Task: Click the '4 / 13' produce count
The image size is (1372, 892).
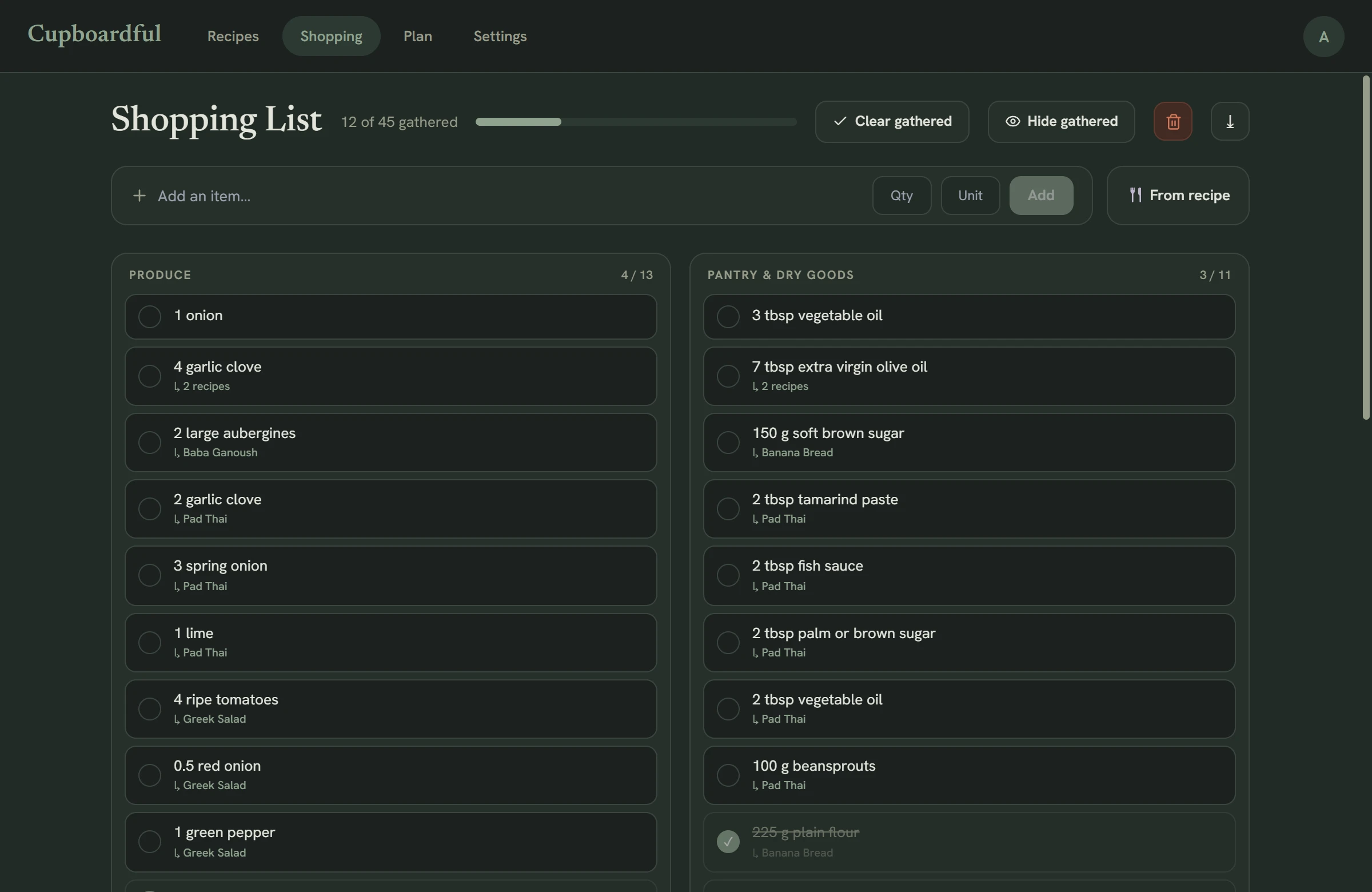Action: click(x=637, y=275)
